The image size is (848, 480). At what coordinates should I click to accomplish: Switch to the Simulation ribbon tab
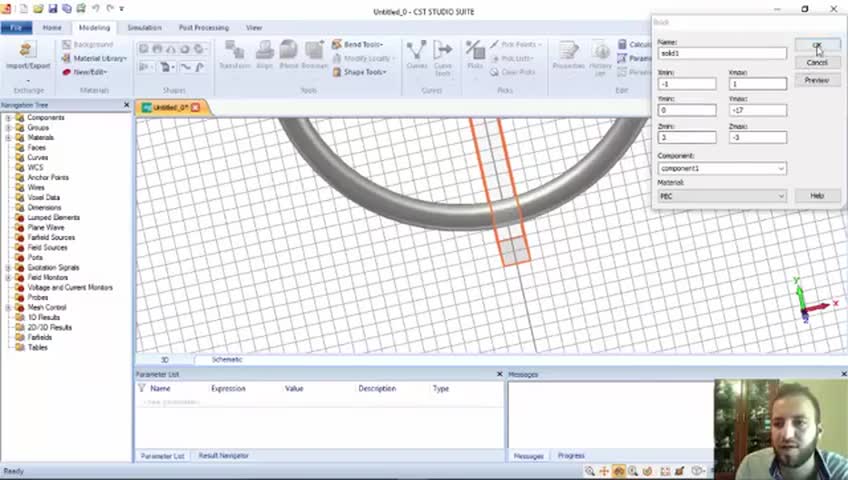[144, 28]
